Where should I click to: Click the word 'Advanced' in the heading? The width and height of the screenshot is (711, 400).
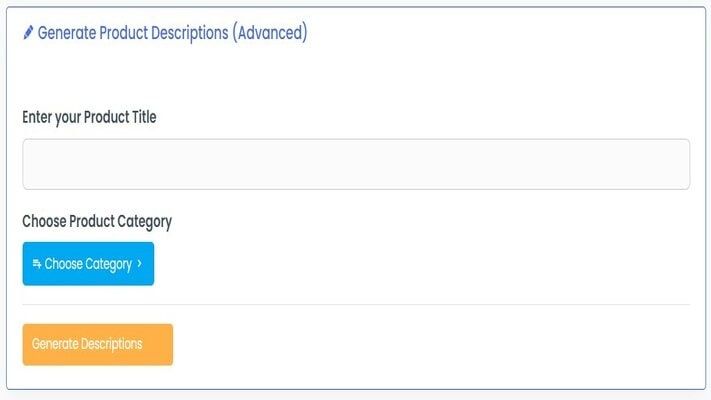coord(269,33)
